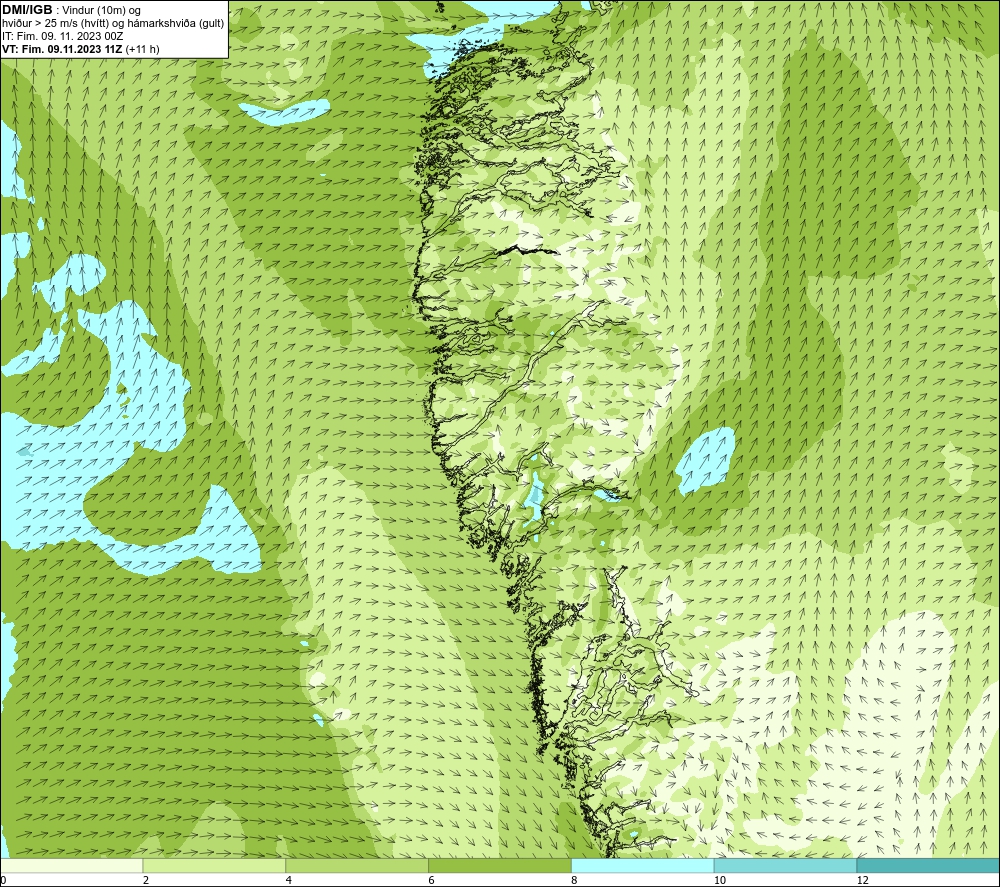Click the 8-10 light cyan color swatch
Image resolution: width=1000 pixels, height=887 pixels.
pyautogui.click(x=643, y=865)
